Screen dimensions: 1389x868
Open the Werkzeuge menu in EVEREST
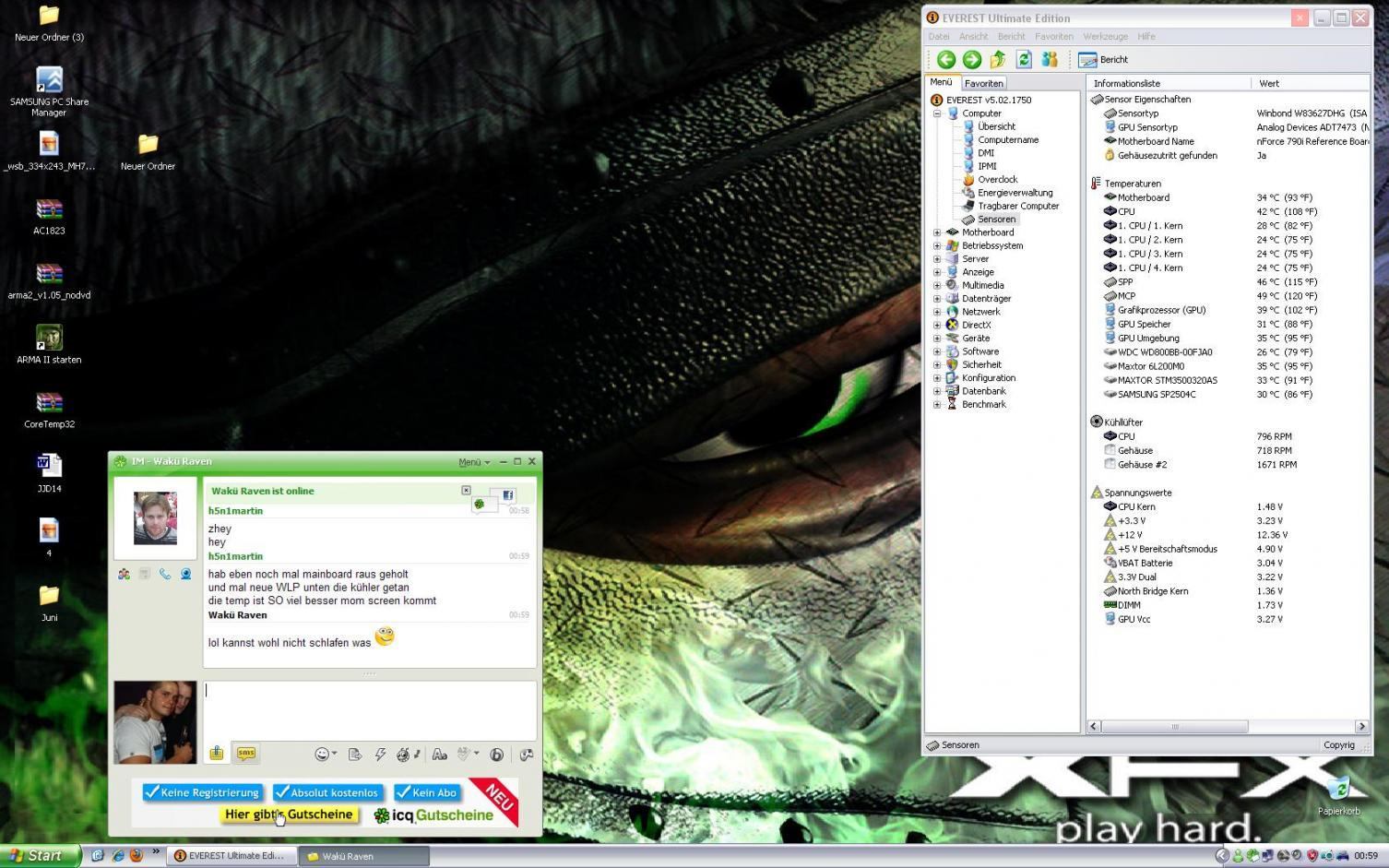(x=1105, y=37)
